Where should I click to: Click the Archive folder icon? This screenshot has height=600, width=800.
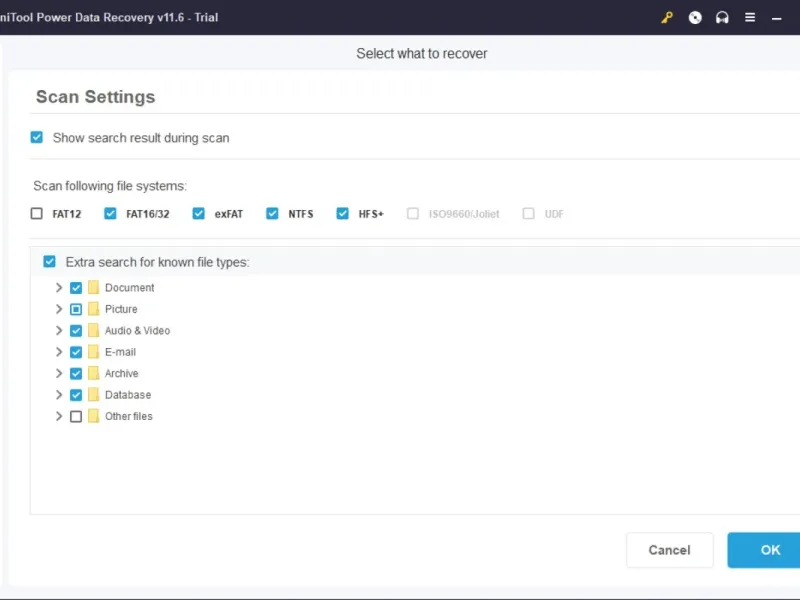(x=93, y=373)
